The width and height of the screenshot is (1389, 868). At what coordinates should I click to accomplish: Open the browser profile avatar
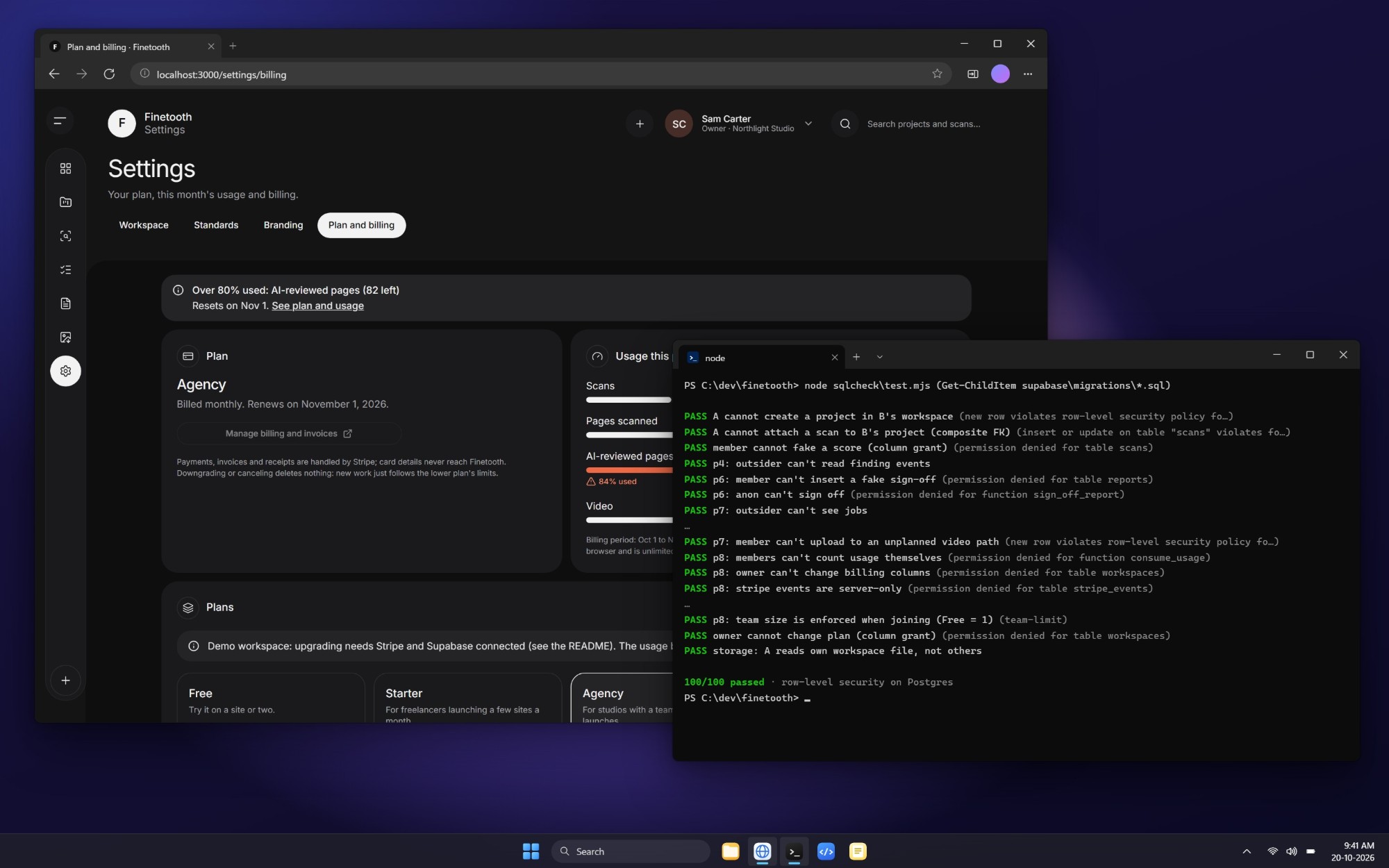(1000, 74)
